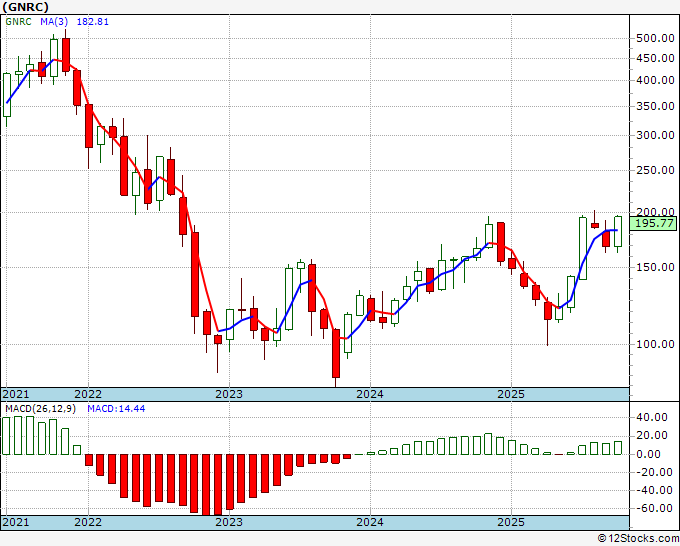Click the MACD:14.44 value label
This screenshot has width=680, height=546.
(x=116, y=409)
